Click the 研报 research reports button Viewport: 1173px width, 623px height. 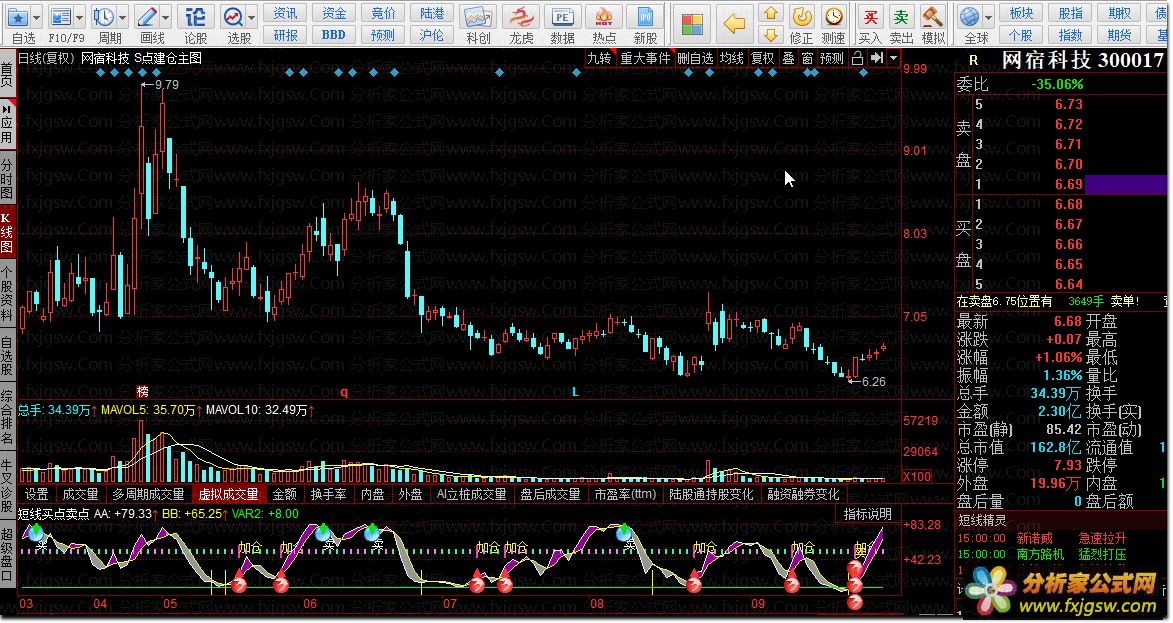285,34
